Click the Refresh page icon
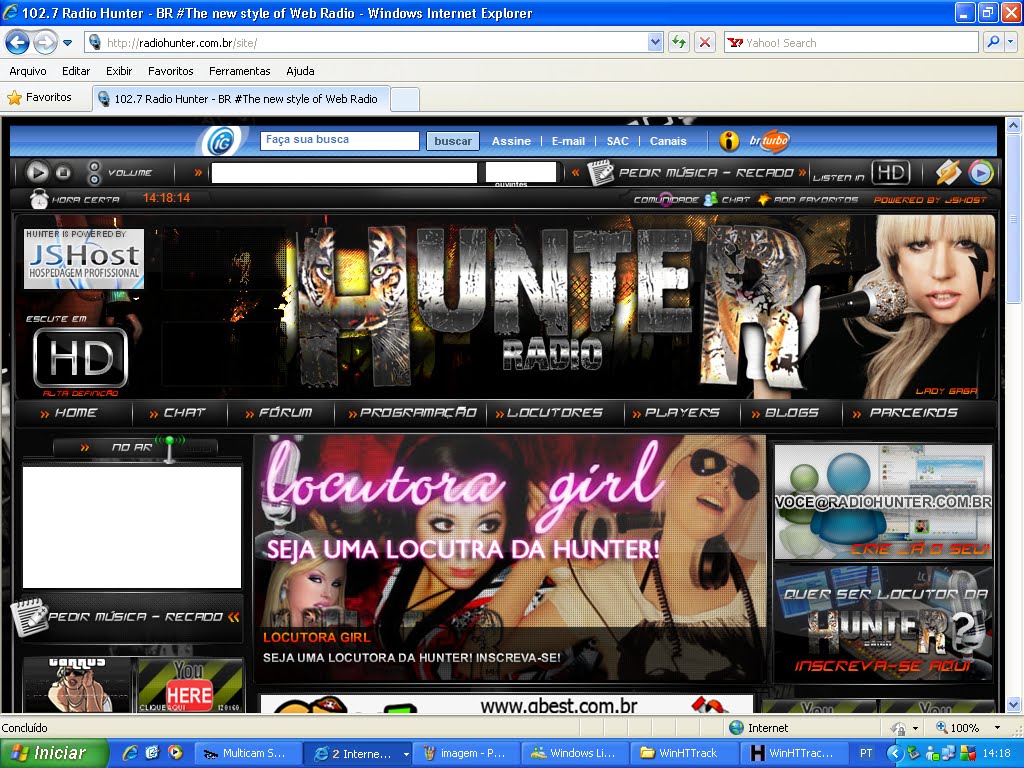Viewport: 1024px width, 768px height. coord(679,42)
